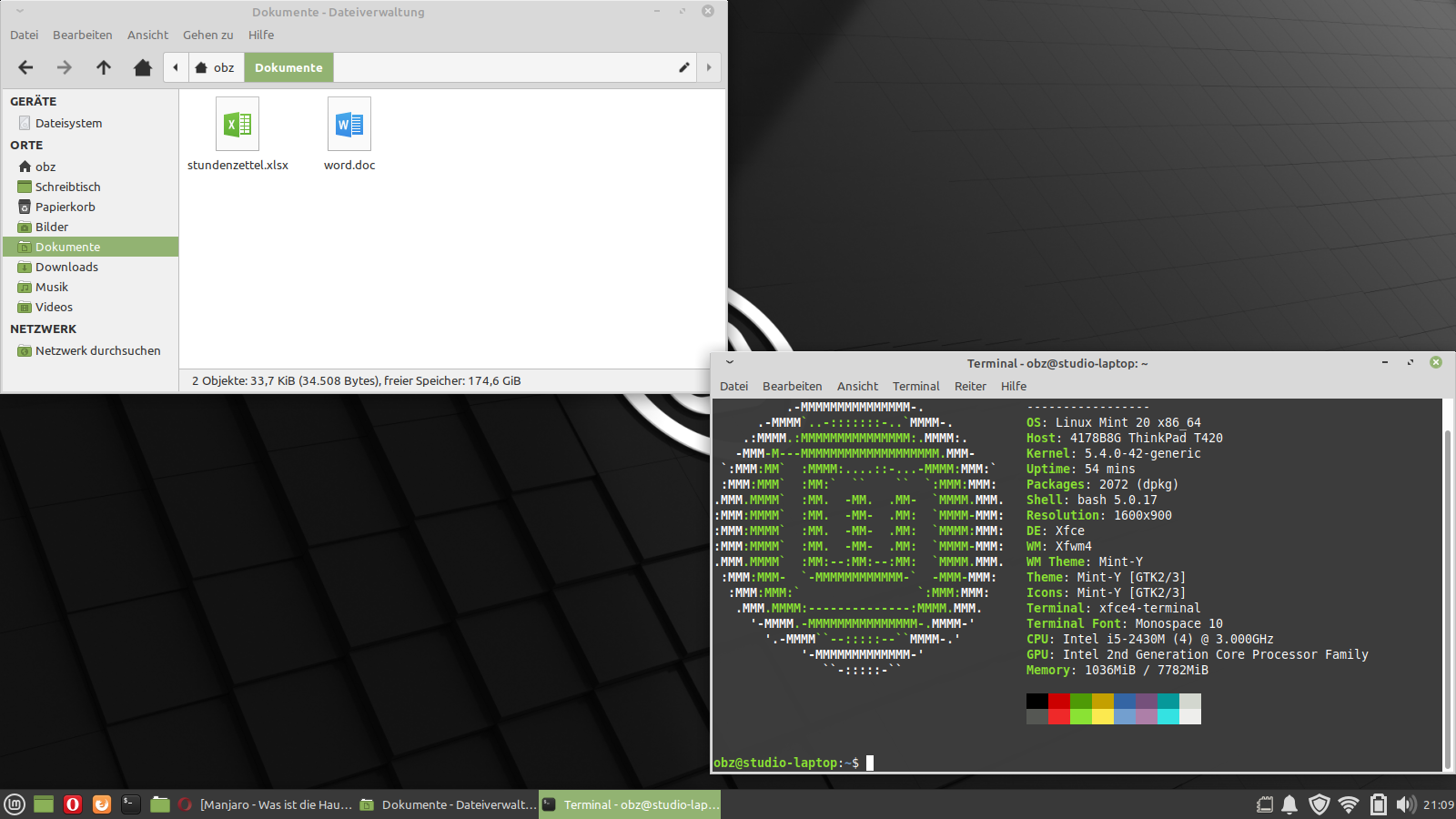Open the notifications bell in the tray

click(1290, 804)
